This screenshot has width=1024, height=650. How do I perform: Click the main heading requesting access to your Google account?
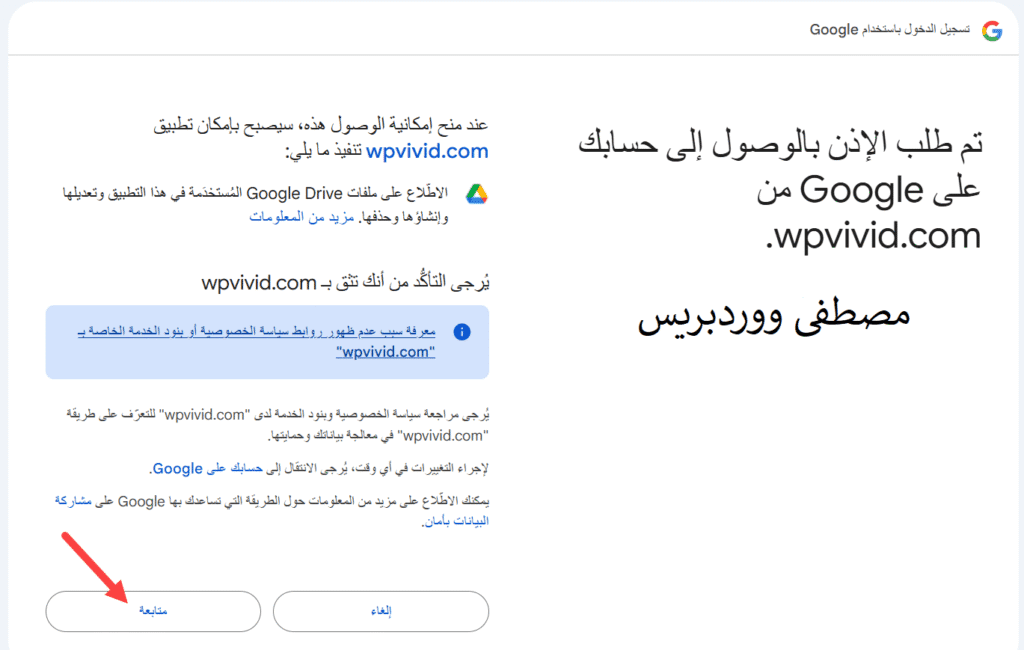(x=780, y=189)
